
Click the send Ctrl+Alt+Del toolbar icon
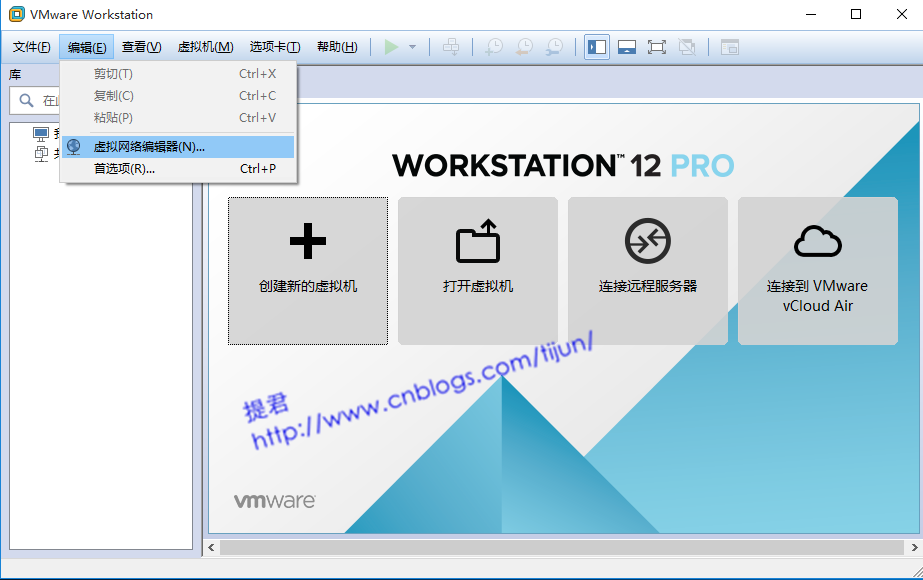(451, 47)
